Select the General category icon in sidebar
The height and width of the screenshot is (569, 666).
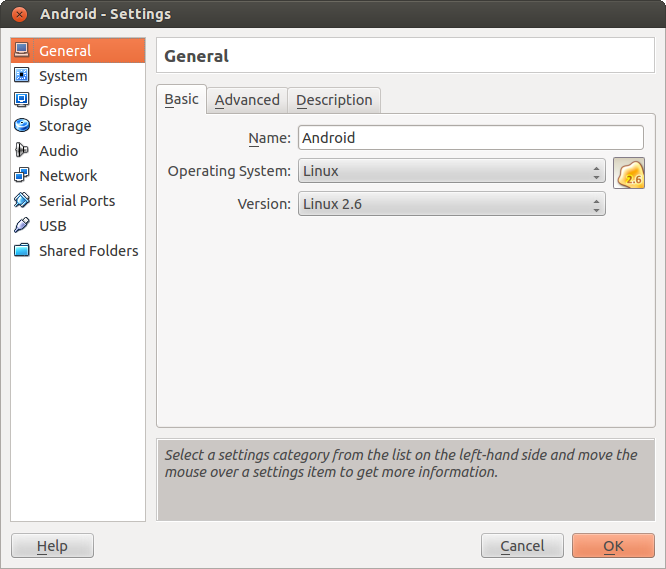(21, 51)
